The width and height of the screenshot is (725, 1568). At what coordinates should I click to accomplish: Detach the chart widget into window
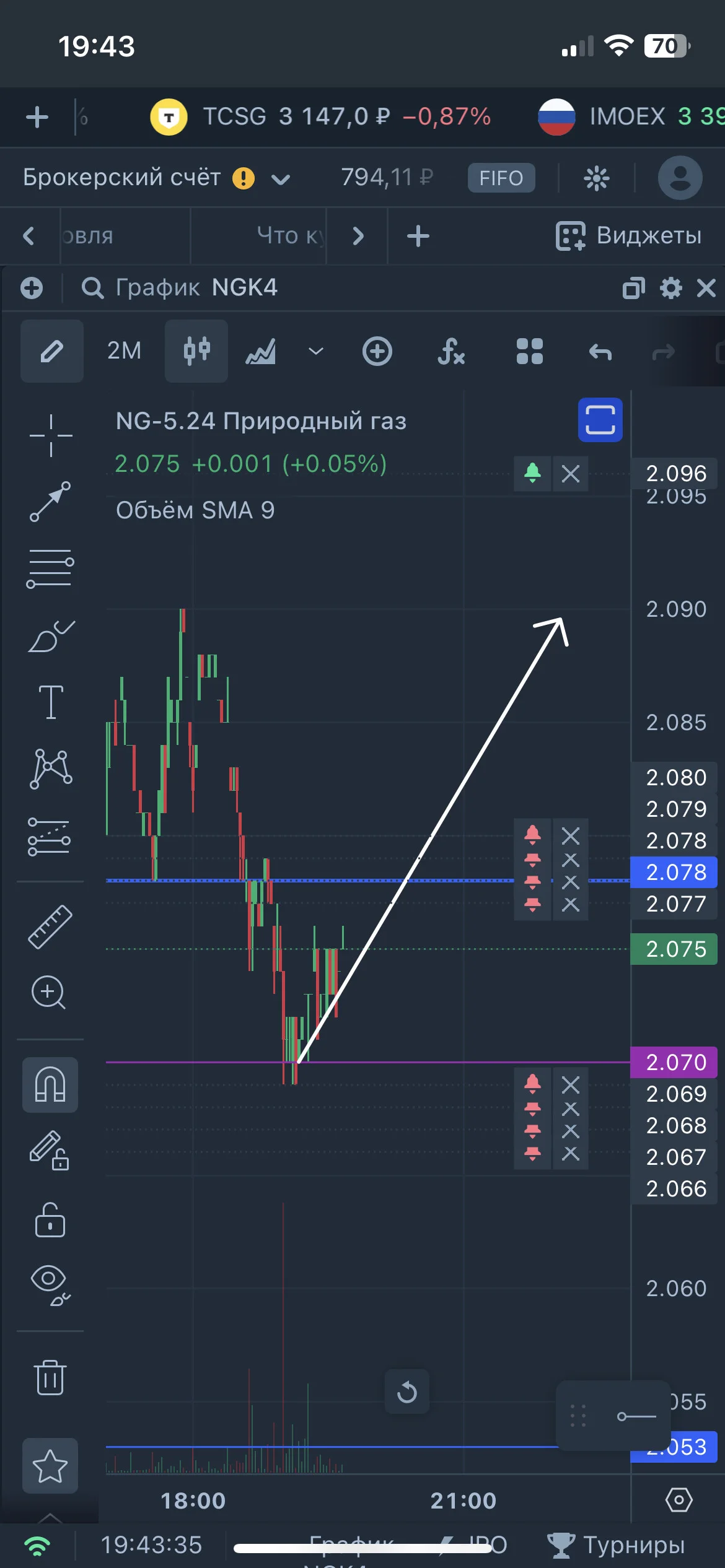coord(634,288)
